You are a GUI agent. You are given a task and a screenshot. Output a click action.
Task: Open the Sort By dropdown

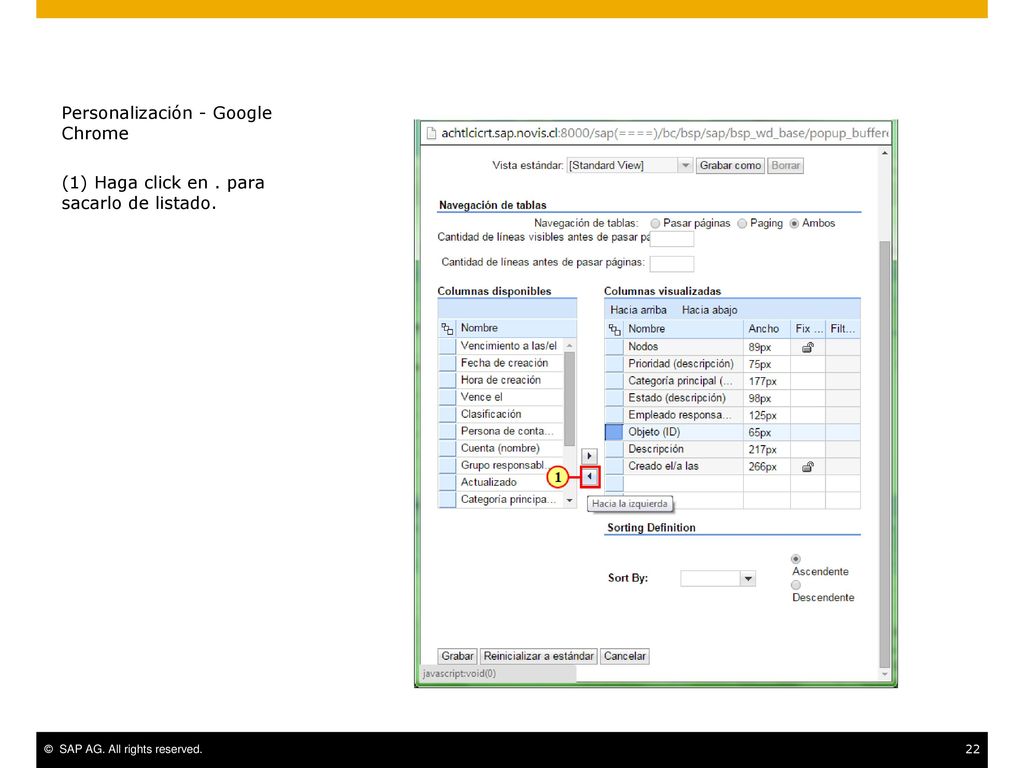coord(748,578)
